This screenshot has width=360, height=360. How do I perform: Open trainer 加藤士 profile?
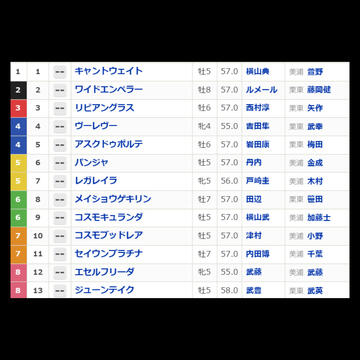coord(319,218)
